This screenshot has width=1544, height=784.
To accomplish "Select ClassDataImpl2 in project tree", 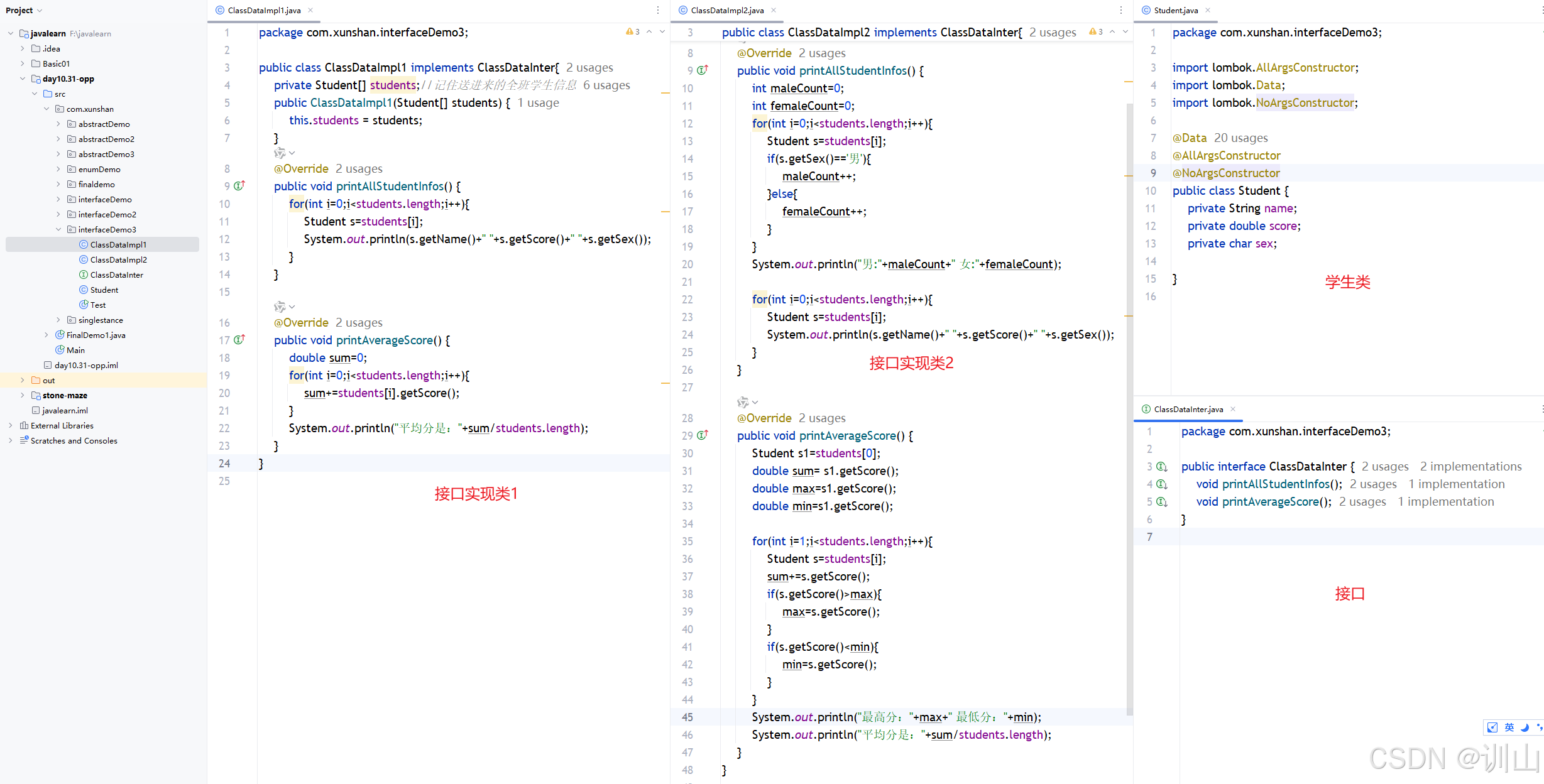I will [118, 259].
